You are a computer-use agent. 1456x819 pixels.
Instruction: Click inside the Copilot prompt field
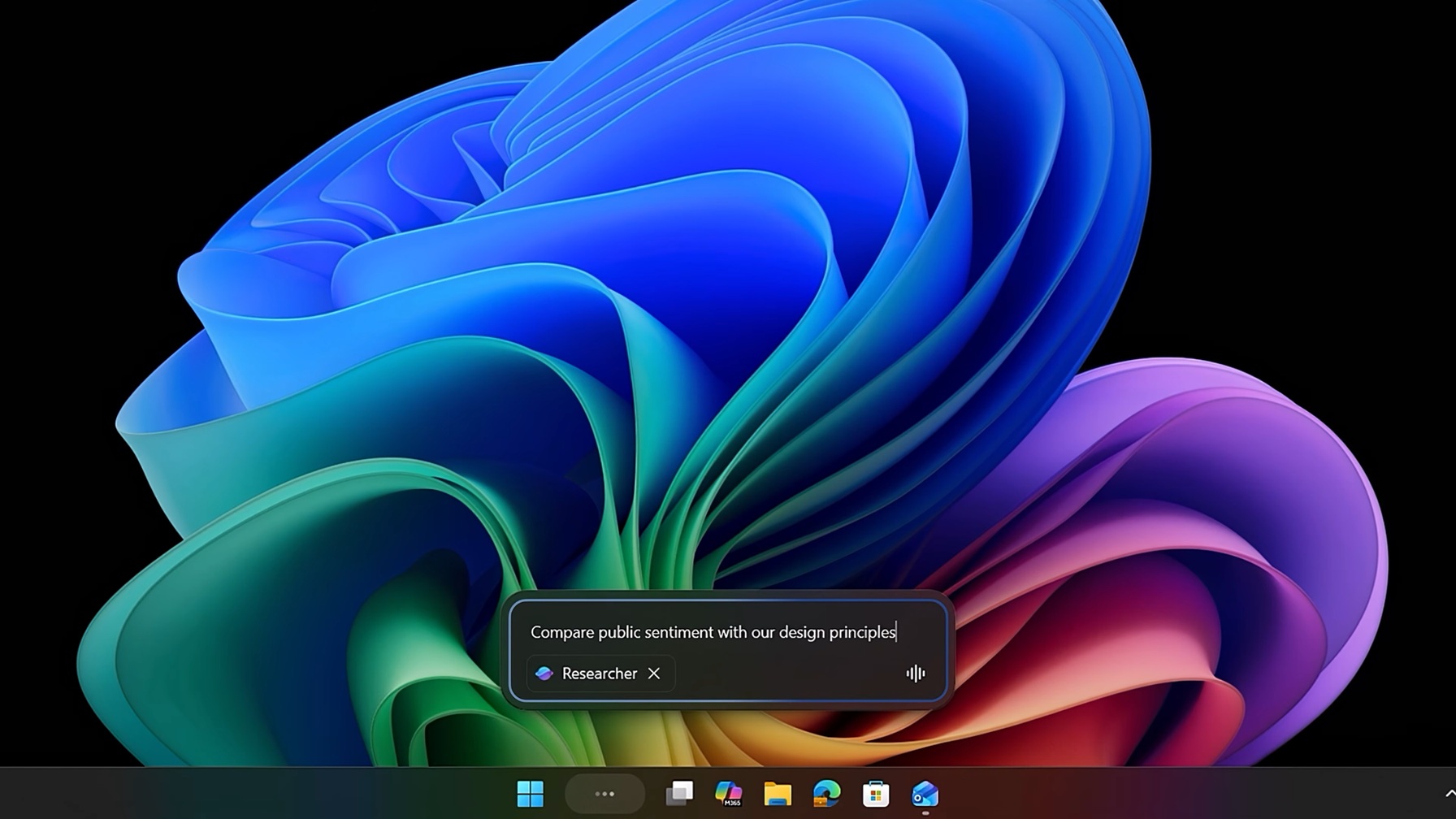(731, 632)
